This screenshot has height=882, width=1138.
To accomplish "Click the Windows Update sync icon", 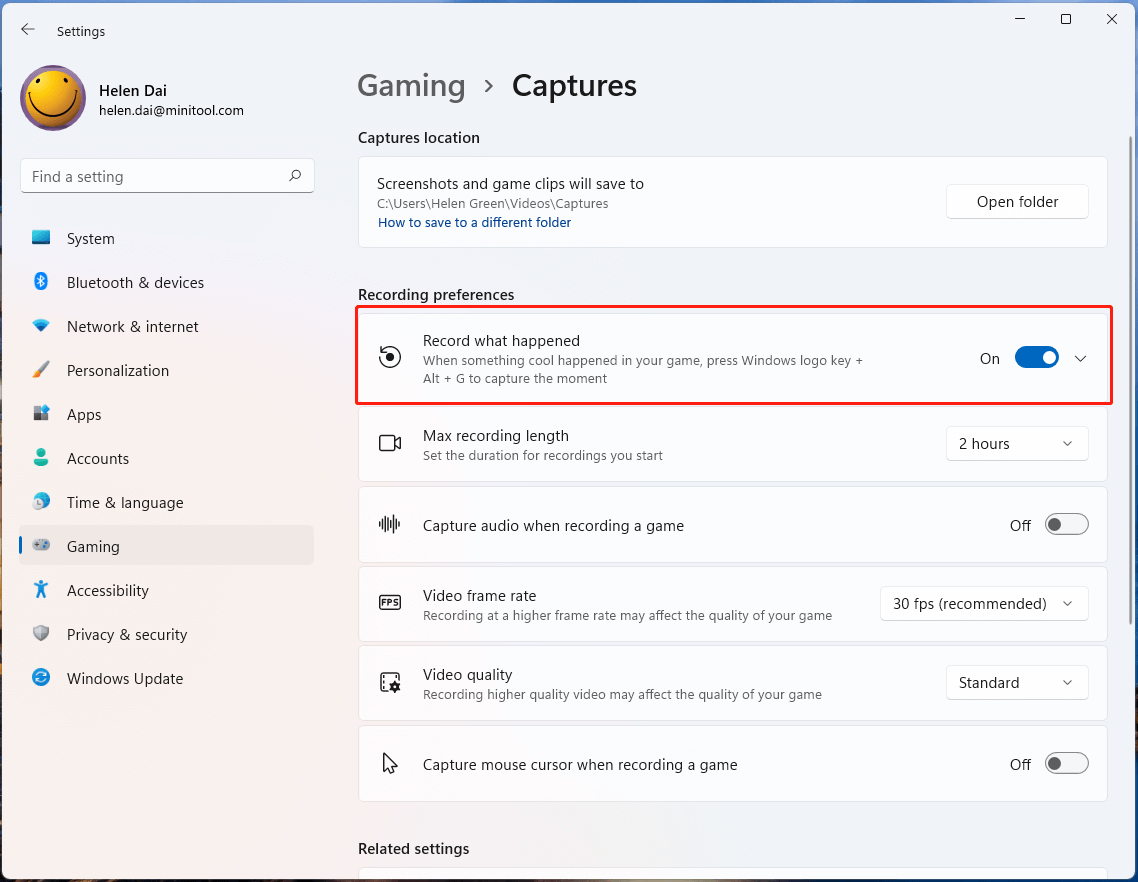I will (x=41, y=677).
